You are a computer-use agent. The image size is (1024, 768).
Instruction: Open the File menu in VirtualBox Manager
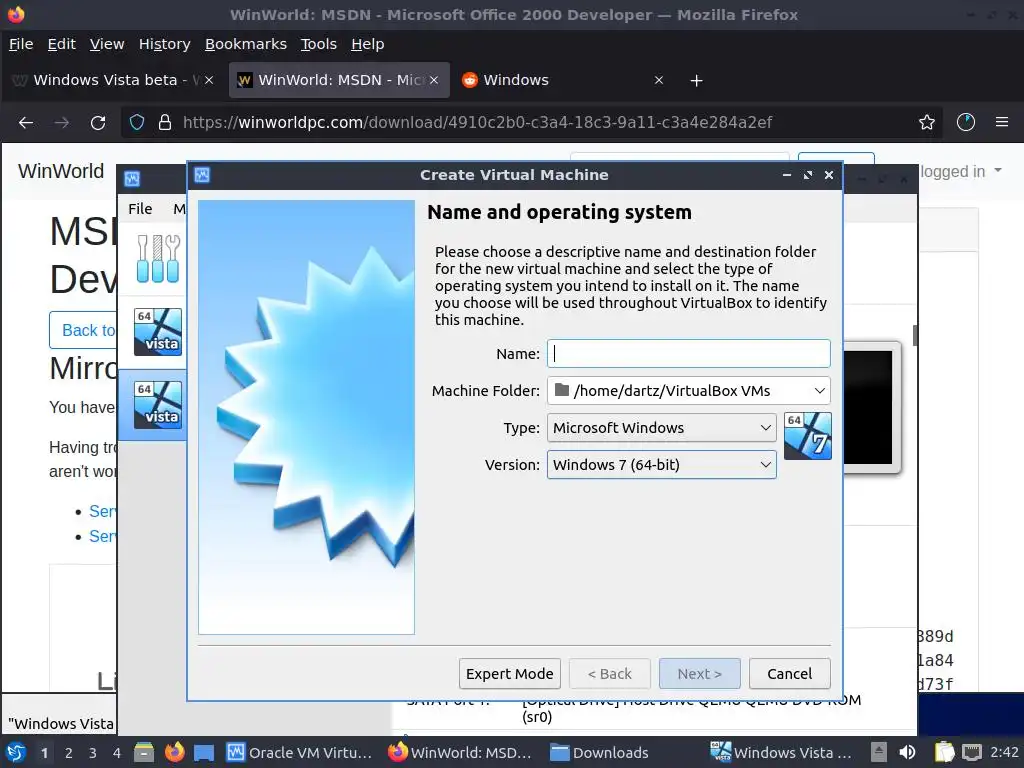[140, 209]
